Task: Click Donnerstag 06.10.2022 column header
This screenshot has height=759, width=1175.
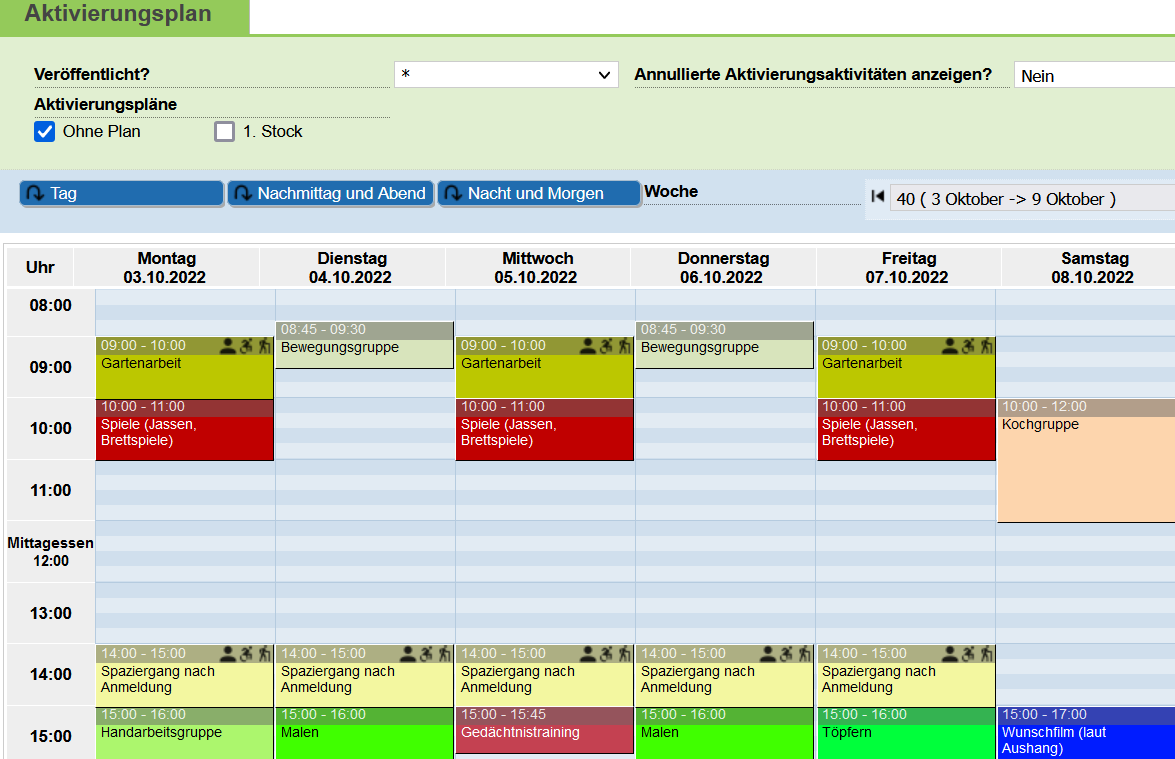Action: 722,267
